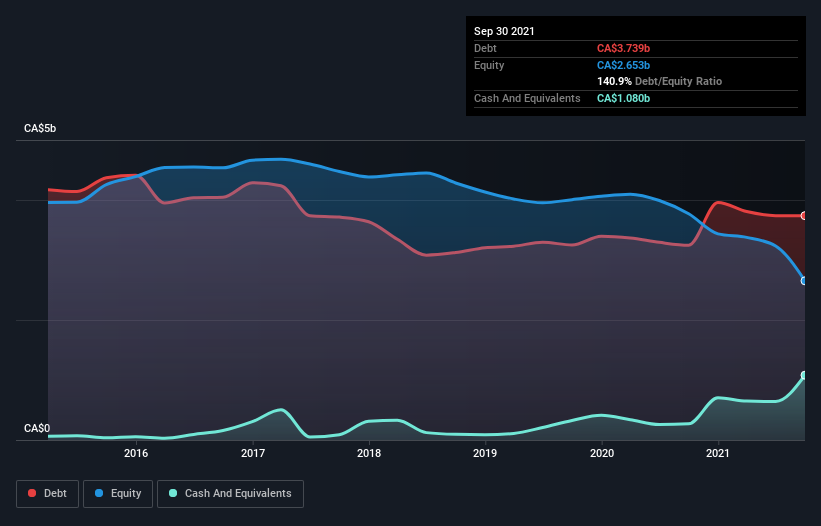Click the 2016 x-axis label
The image size is (821, 526).
pyautogui.click(x=136, y=453)
